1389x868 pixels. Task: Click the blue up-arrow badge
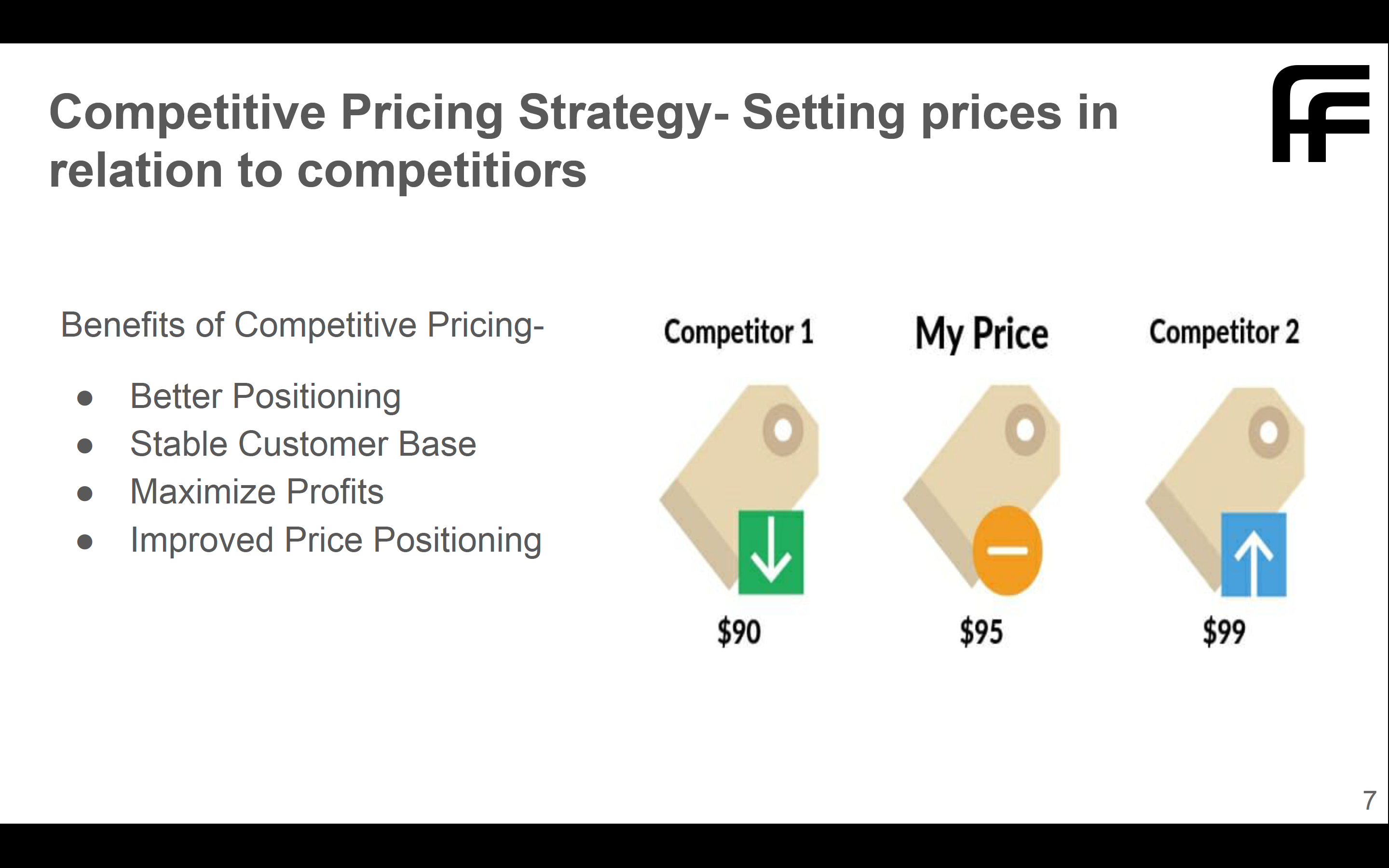1253,555
